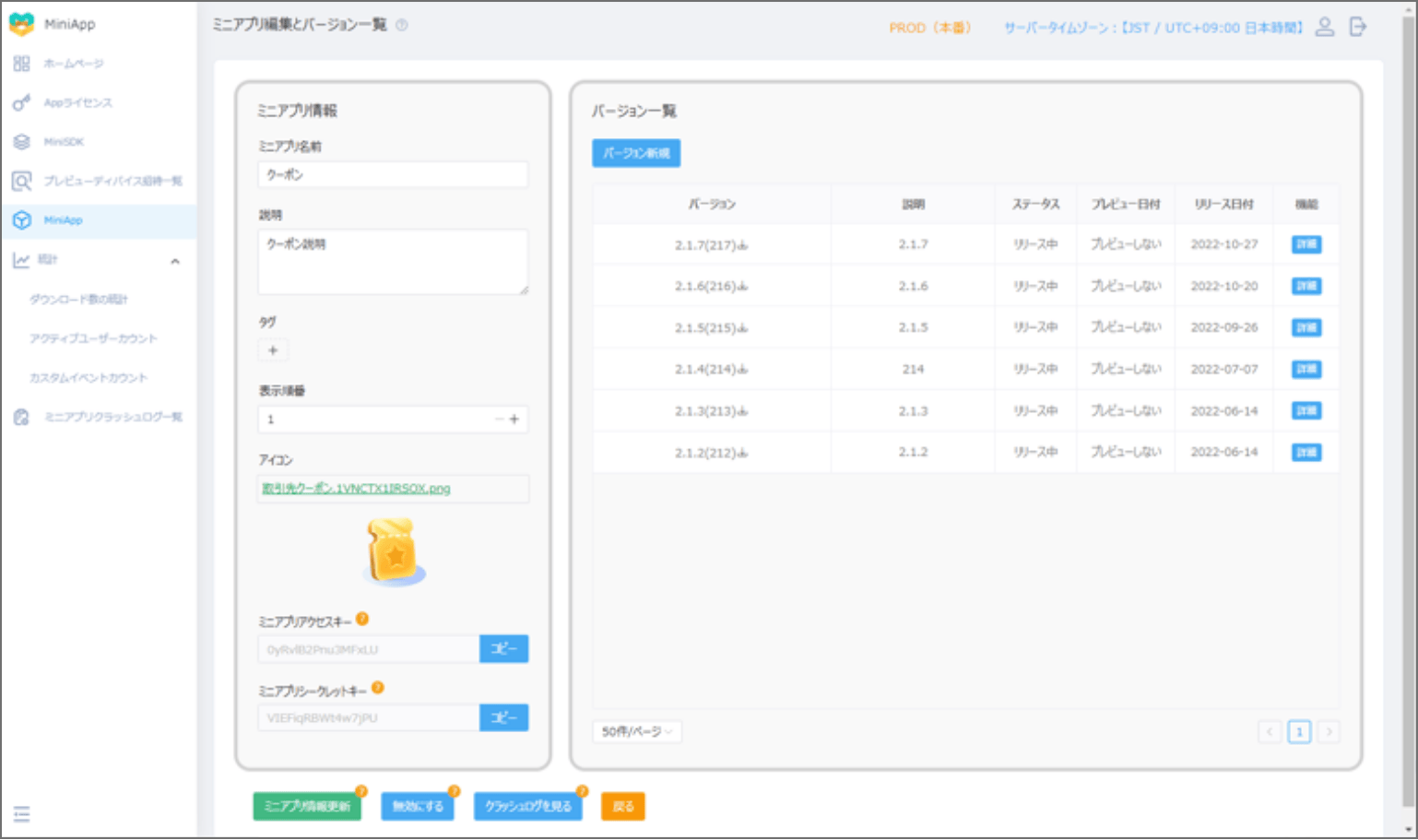Click the バージョン新規 button
1418x840 pixels.
point(636,153)
